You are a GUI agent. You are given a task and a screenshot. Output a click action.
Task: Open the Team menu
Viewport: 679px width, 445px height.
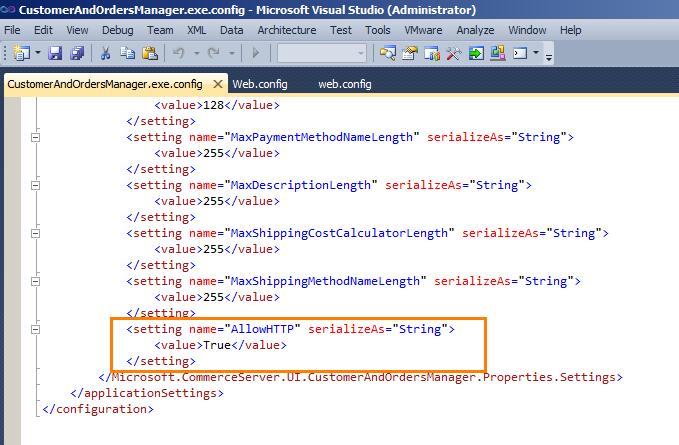[160, 30]
